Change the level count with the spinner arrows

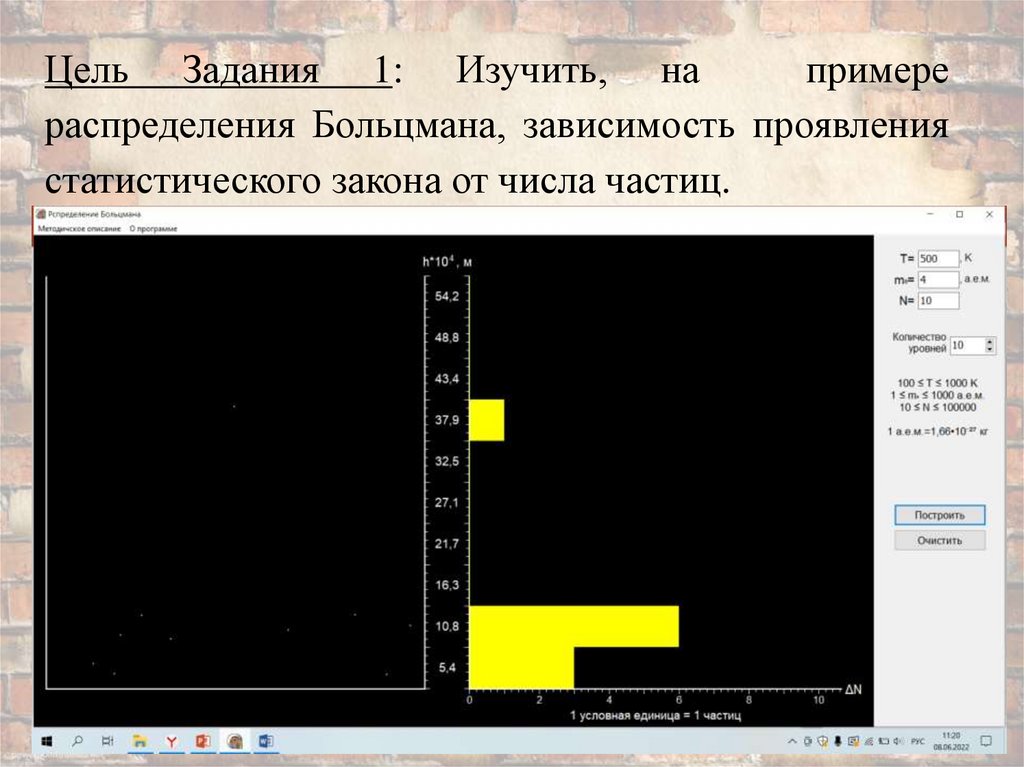(x=990, y=345)
